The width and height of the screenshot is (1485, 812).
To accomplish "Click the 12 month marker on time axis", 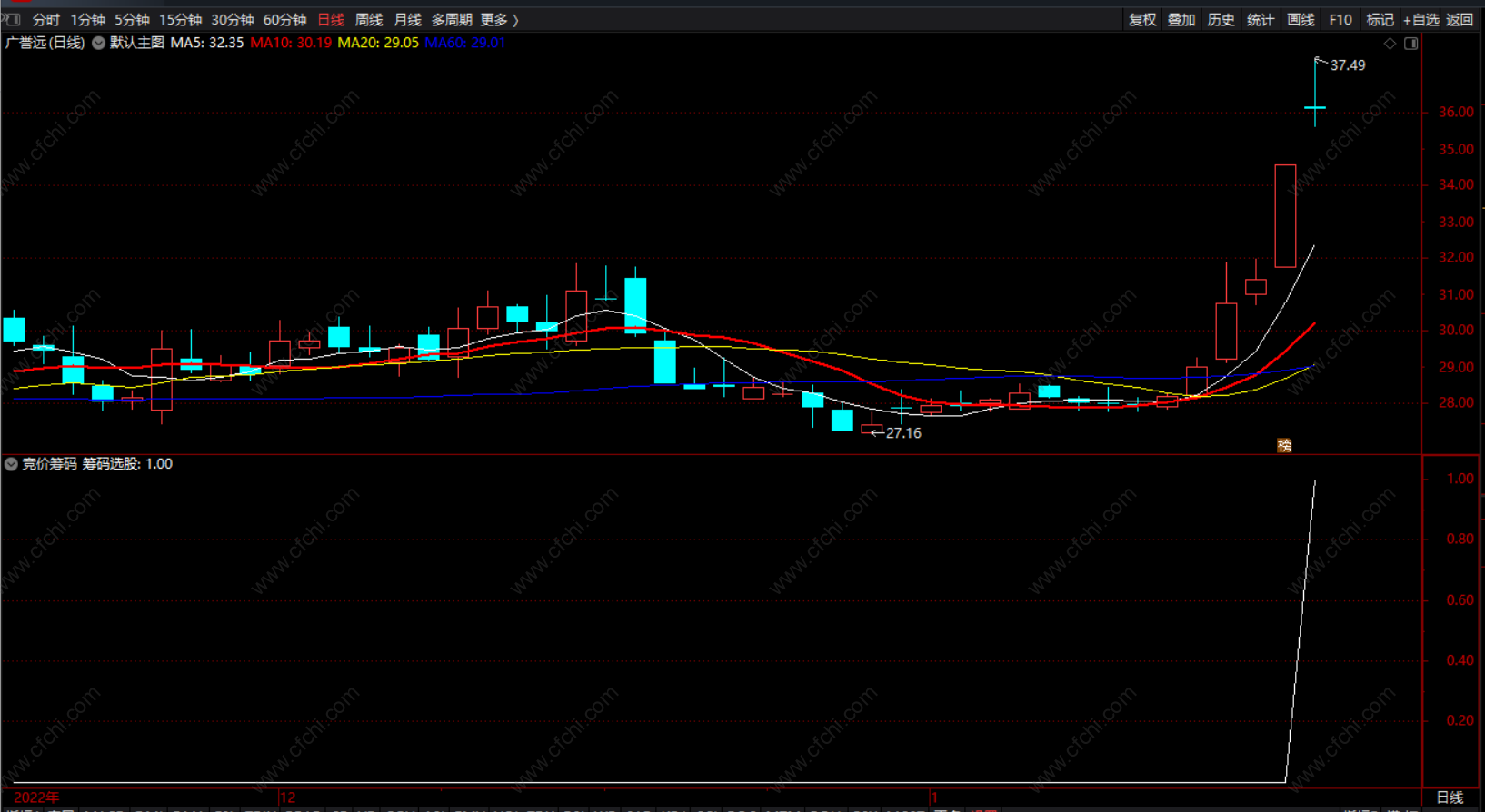I will tap(288, 797).
